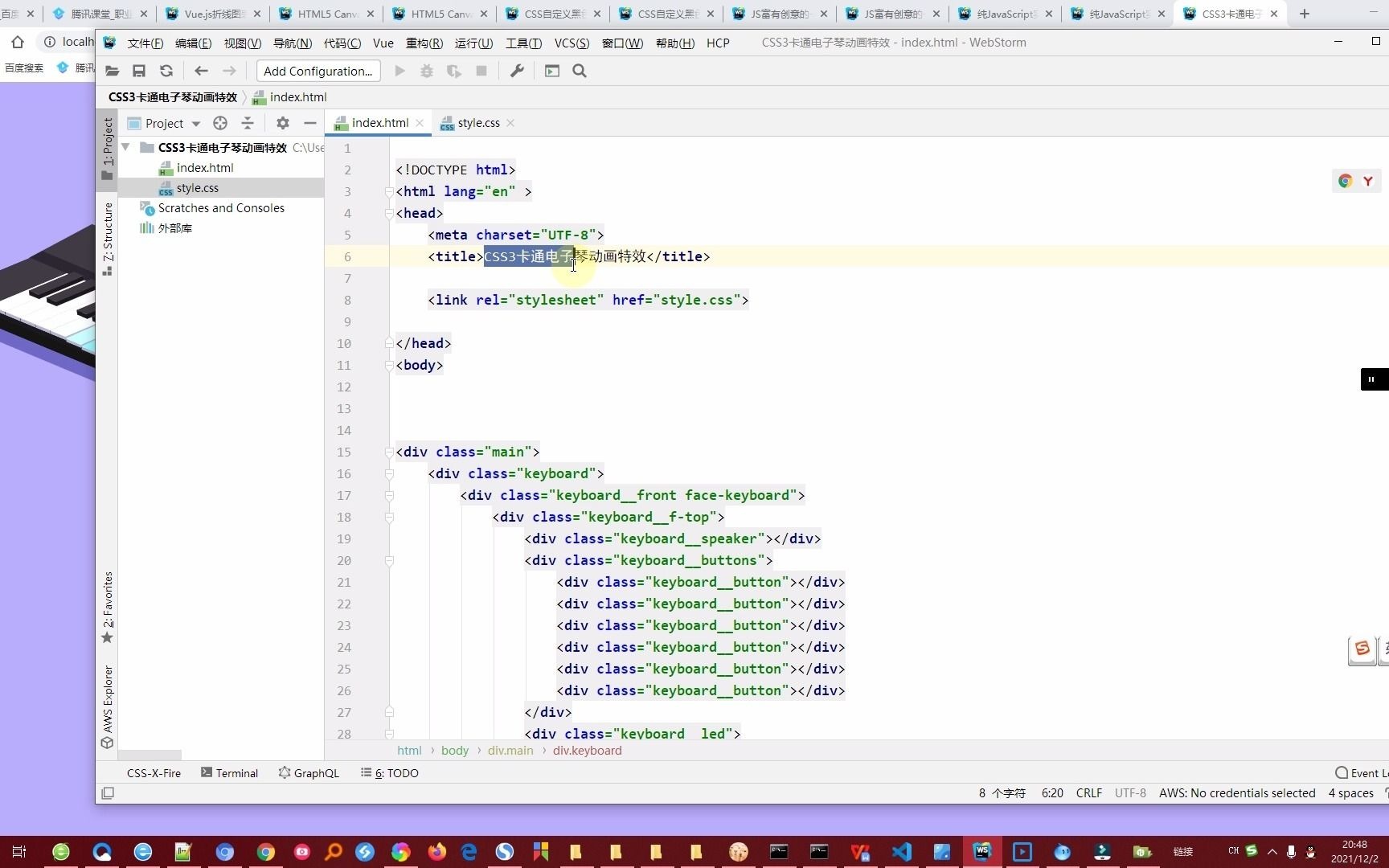This screenshot has height=868, width=1389.
Task: Toggle the Z: Structure side tab
Action: point(107,240)
